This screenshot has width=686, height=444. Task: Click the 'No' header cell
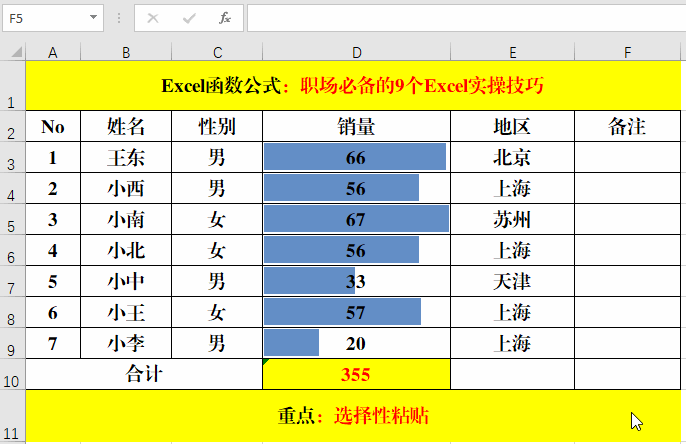point(53,126)
